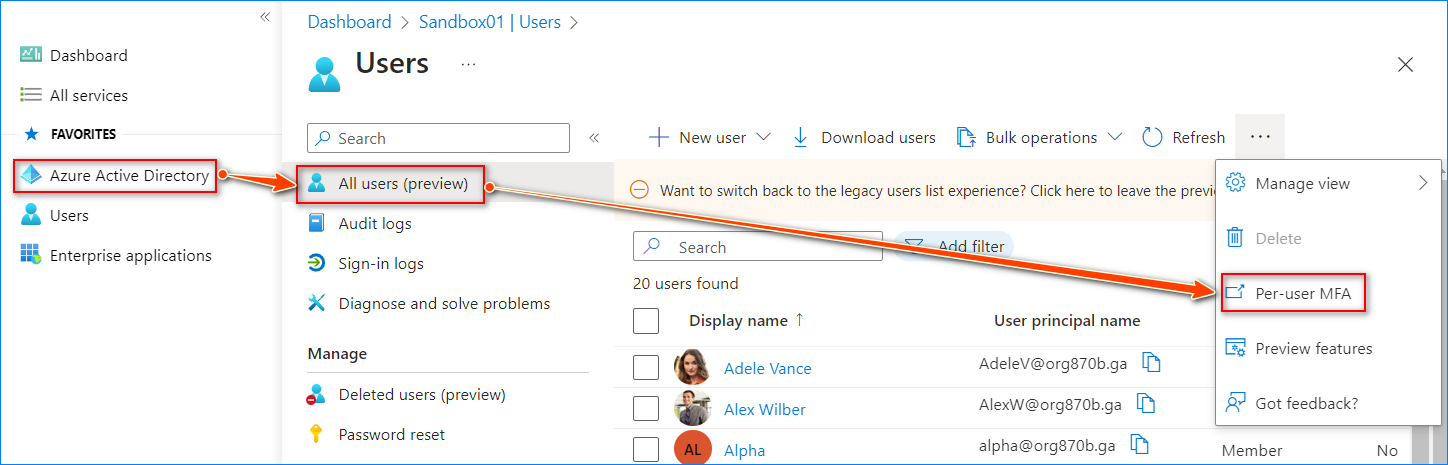This screenshot has height=465, width=1448.
Task: Open the ellipsis next to Users title
Action: (468, 64)
